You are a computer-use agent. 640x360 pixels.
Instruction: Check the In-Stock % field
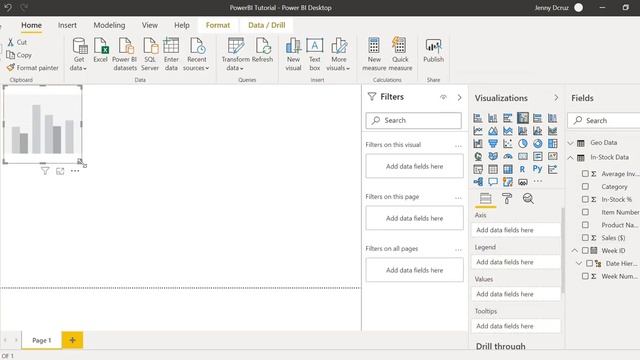pyautogui.click(x=585, y=199)
